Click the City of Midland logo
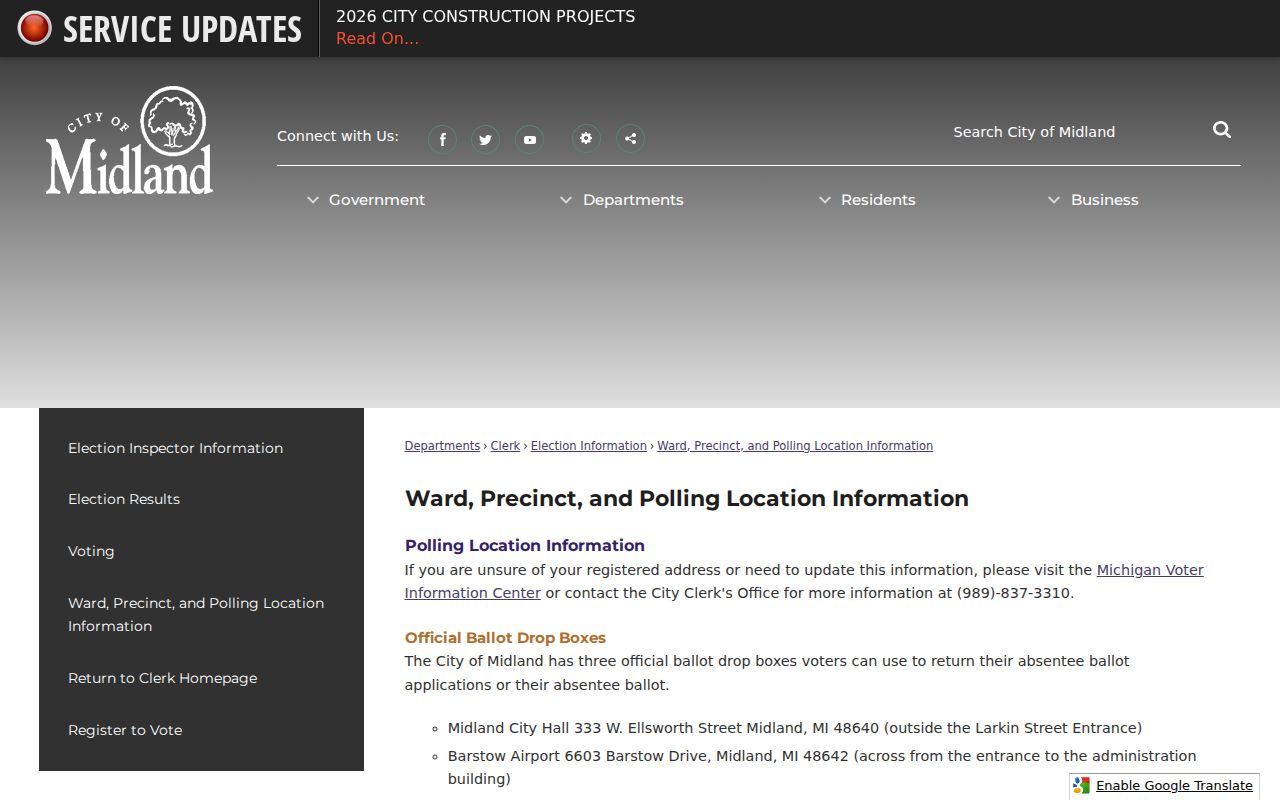The width and height of the screenshot is (1280, 800). click(129, 140)
